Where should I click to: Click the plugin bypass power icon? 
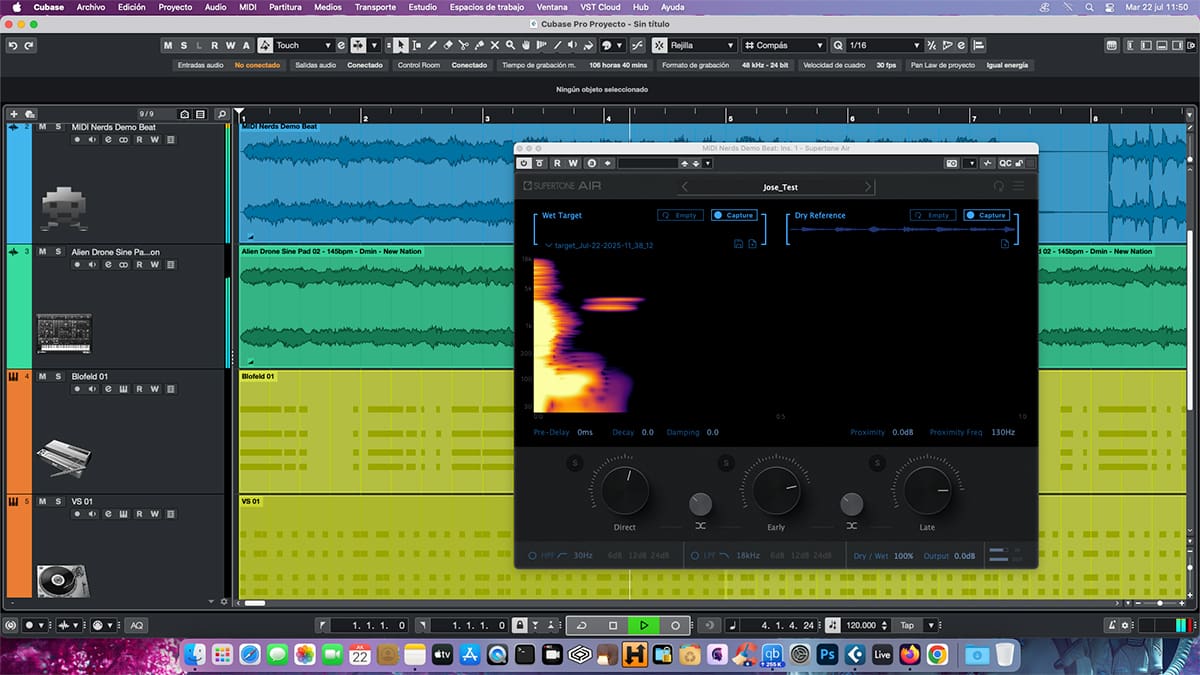[x=524, y=163]
